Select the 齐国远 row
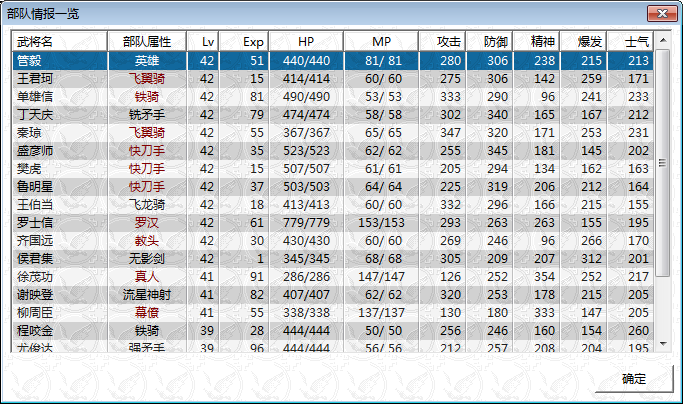 [333, 241]
